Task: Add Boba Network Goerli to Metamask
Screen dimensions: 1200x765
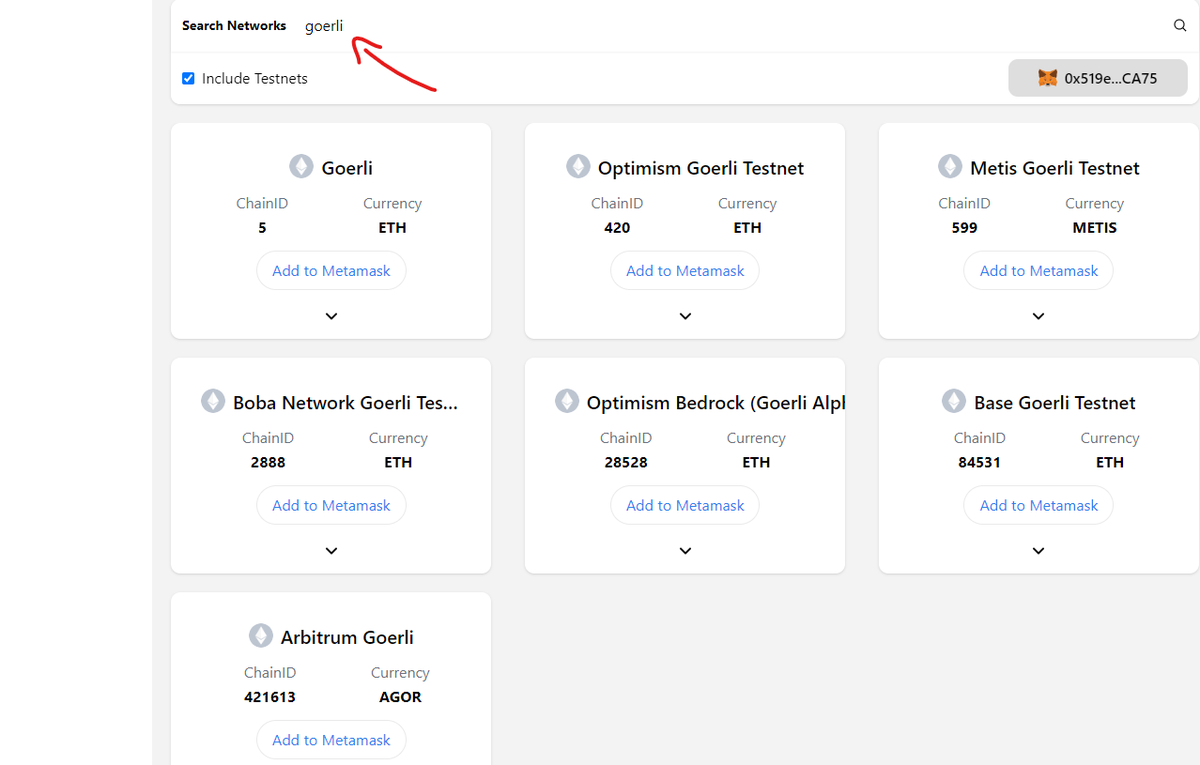Action: click(x=331, y=506)
